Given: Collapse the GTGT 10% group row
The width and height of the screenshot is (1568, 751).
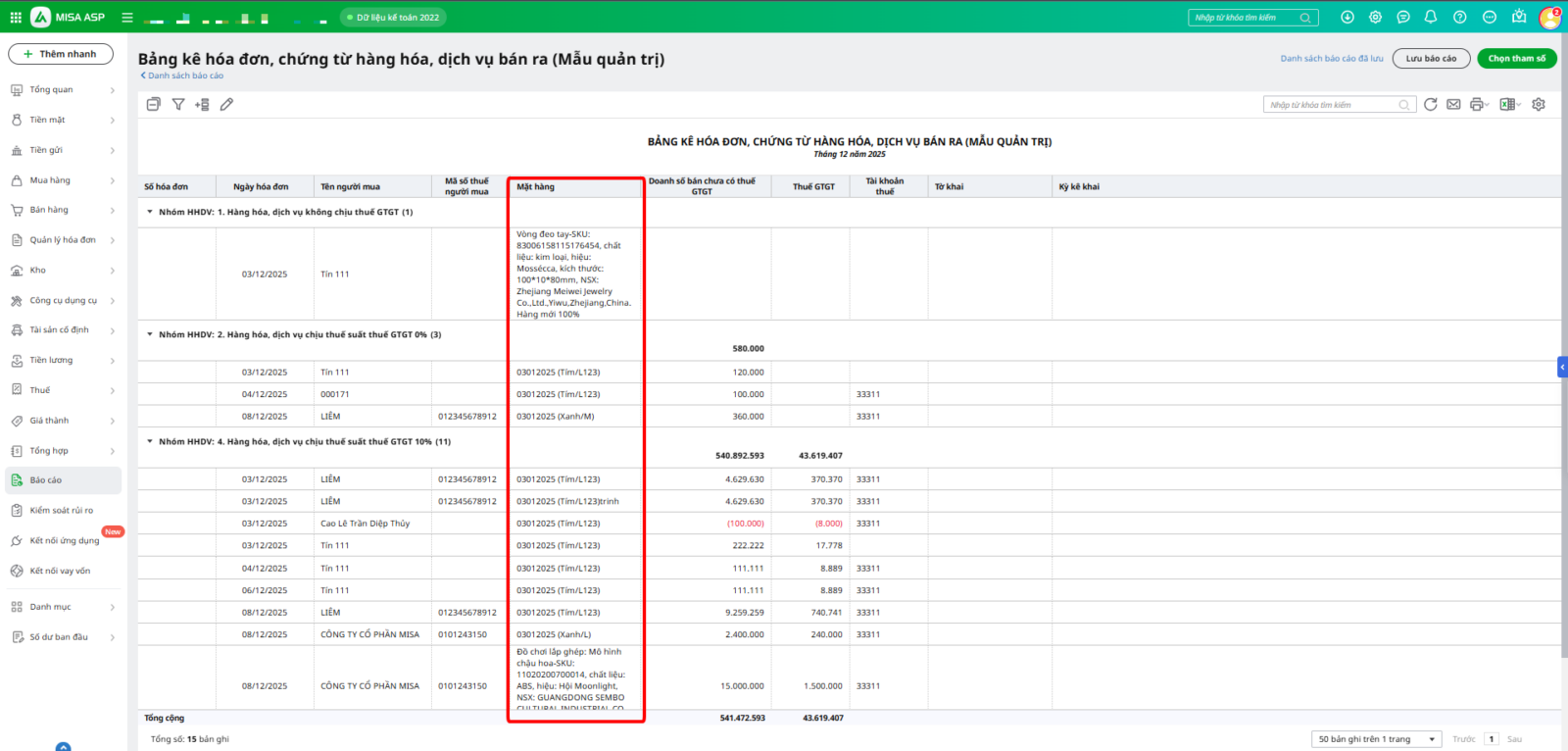Looking at the screenshot, I should coord(150,441).
